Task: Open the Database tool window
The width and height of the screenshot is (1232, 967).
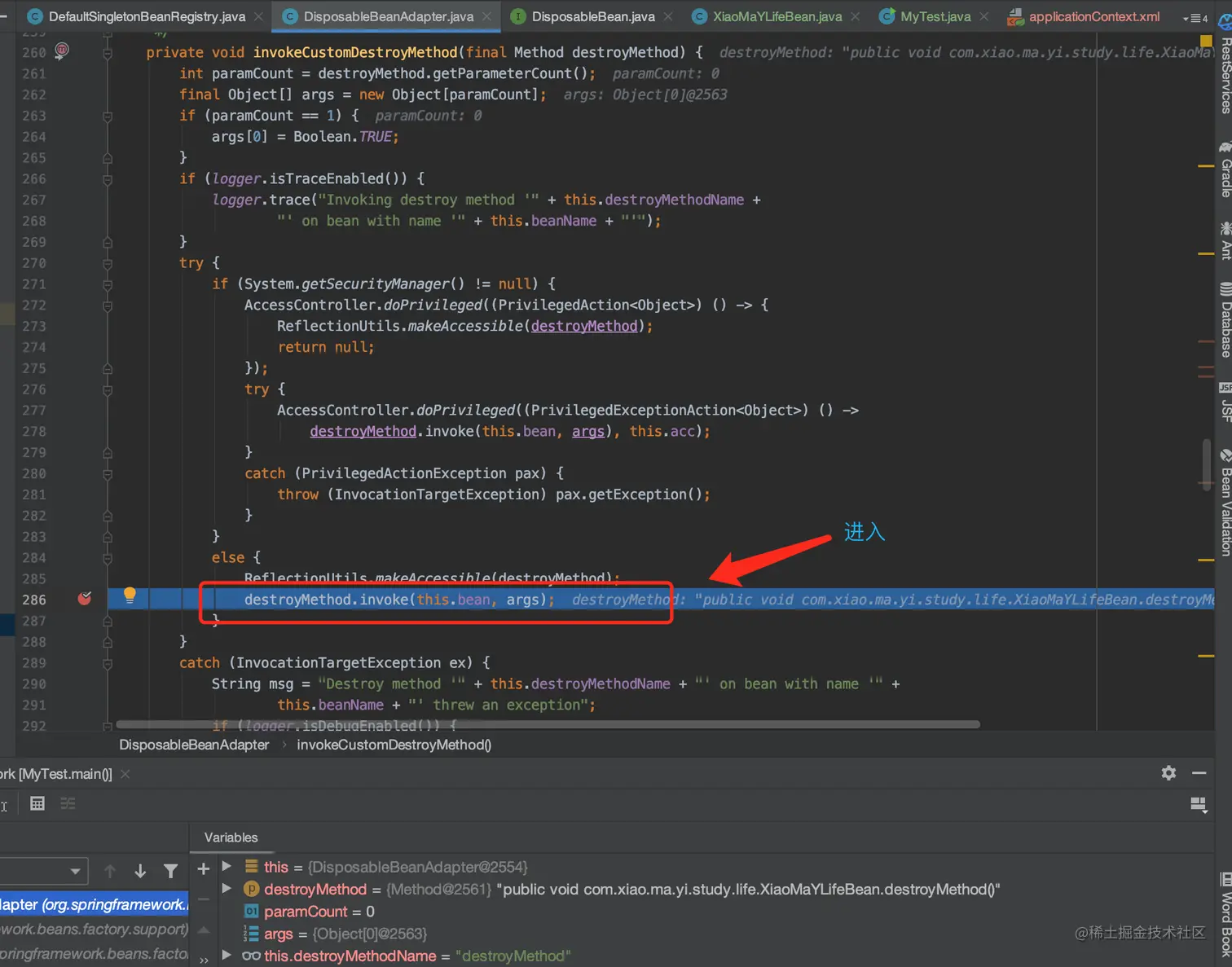Action: (x=1225, y=319)
